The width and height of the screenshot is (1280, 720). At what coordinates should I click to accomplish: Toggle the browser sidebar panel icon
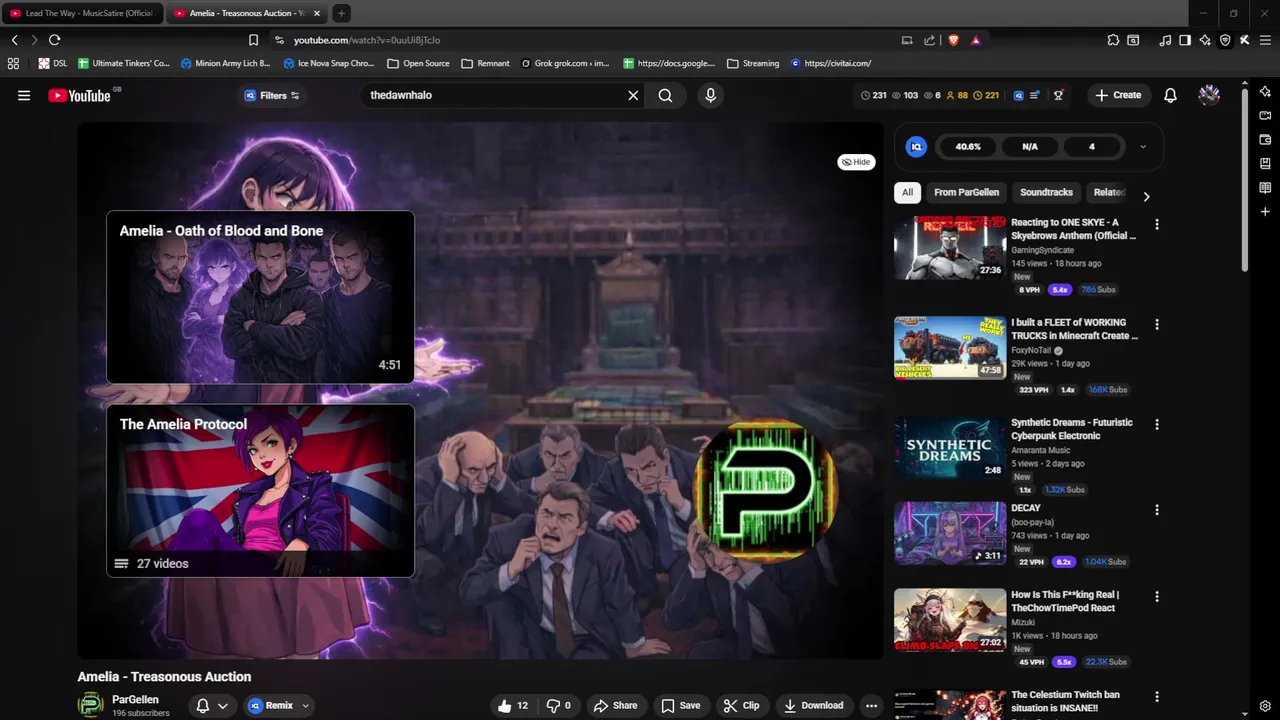pyautogui.click(x=1185, y=40)
